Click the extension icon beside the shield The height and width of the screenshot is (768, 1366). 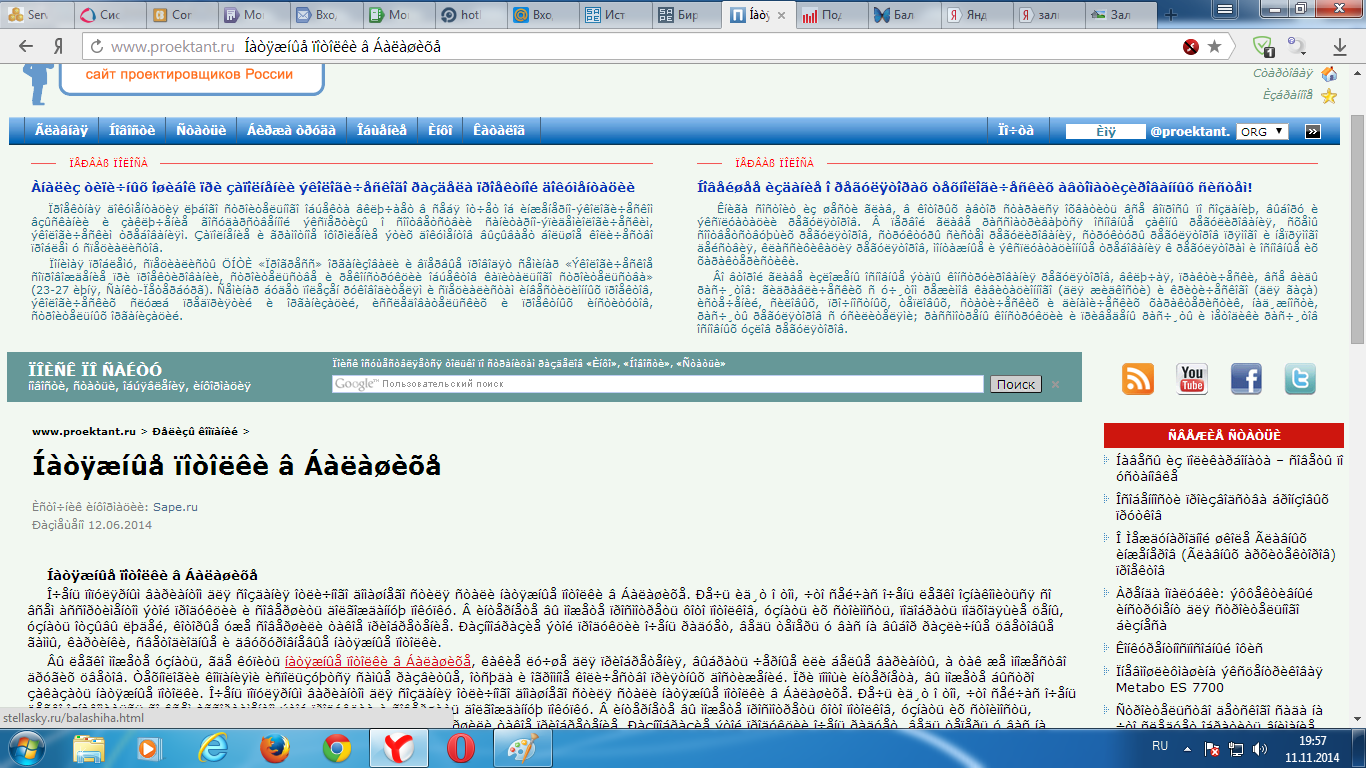(1297, 46)
